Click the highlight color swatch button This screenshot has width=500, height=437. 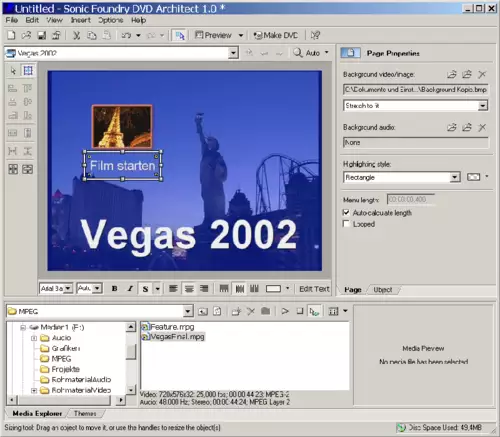(474, 177)
